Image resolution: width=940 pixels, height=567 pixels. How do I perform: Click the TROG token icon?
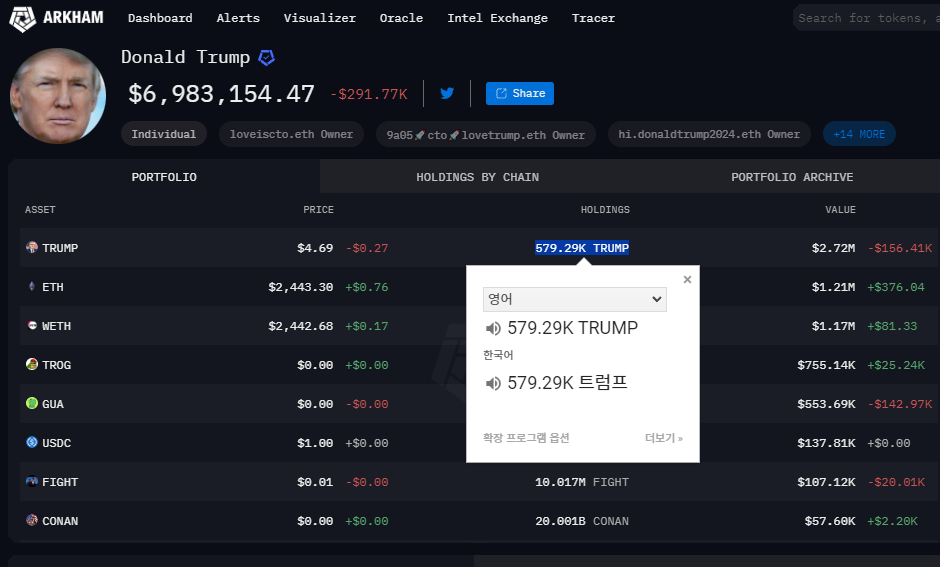point(32,364)
